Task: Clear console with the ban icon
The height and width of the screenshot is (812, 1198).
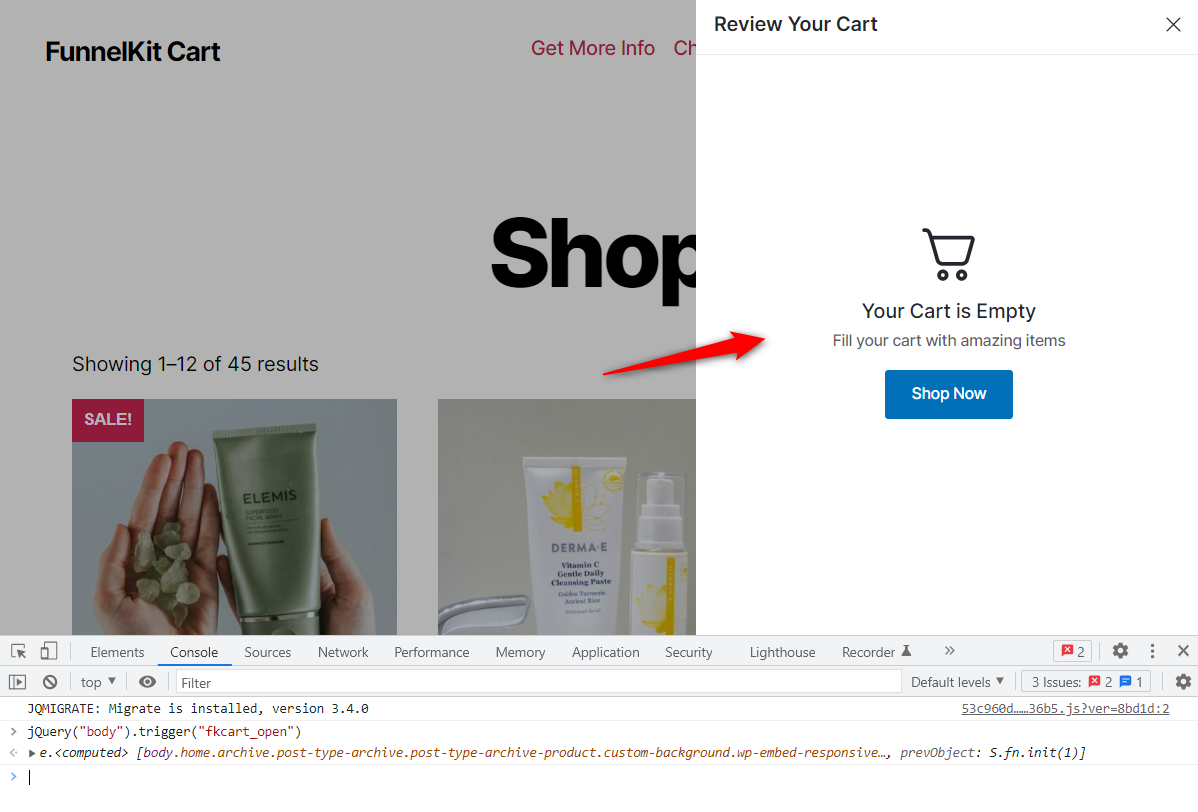Action: tap(50, 681)
